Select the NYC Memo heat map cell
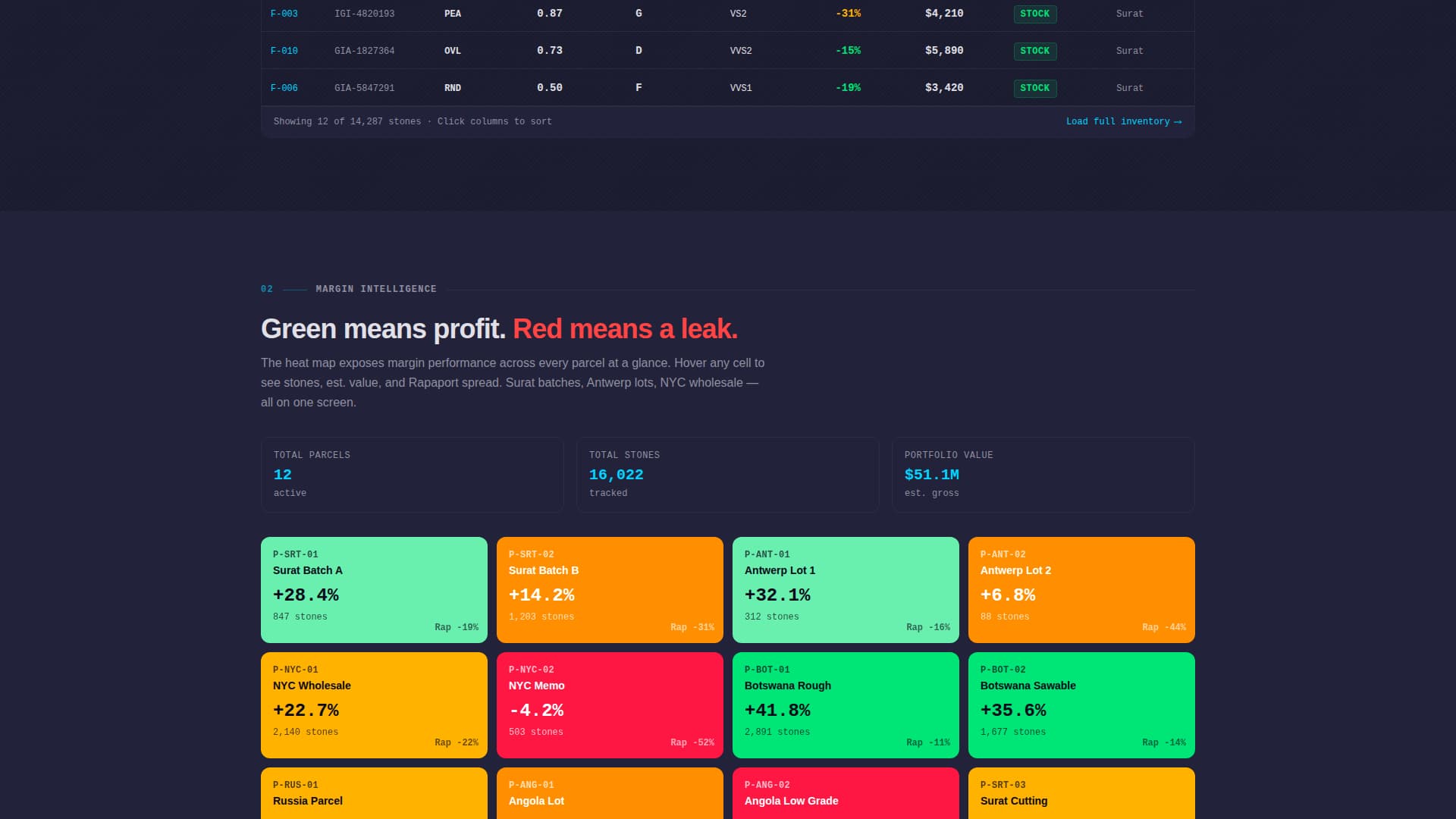The width and height of the screenshot is (1456, 819). pos(610,705)
